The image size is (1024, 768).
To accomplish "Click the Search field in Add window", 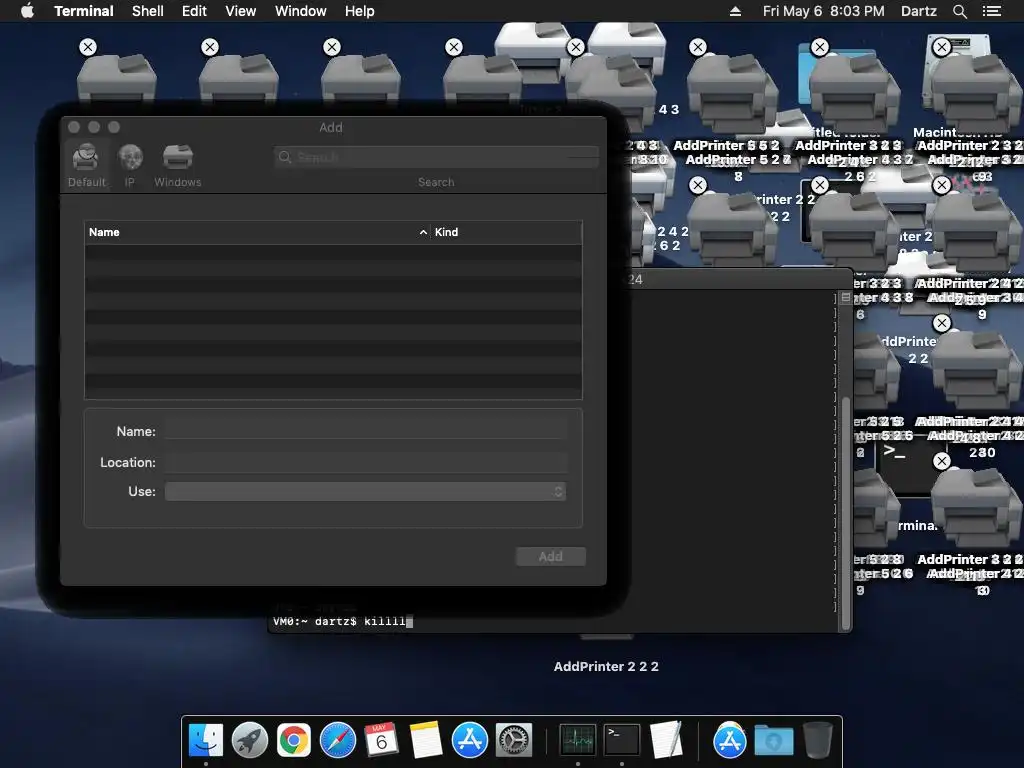I will click(436, 157).
